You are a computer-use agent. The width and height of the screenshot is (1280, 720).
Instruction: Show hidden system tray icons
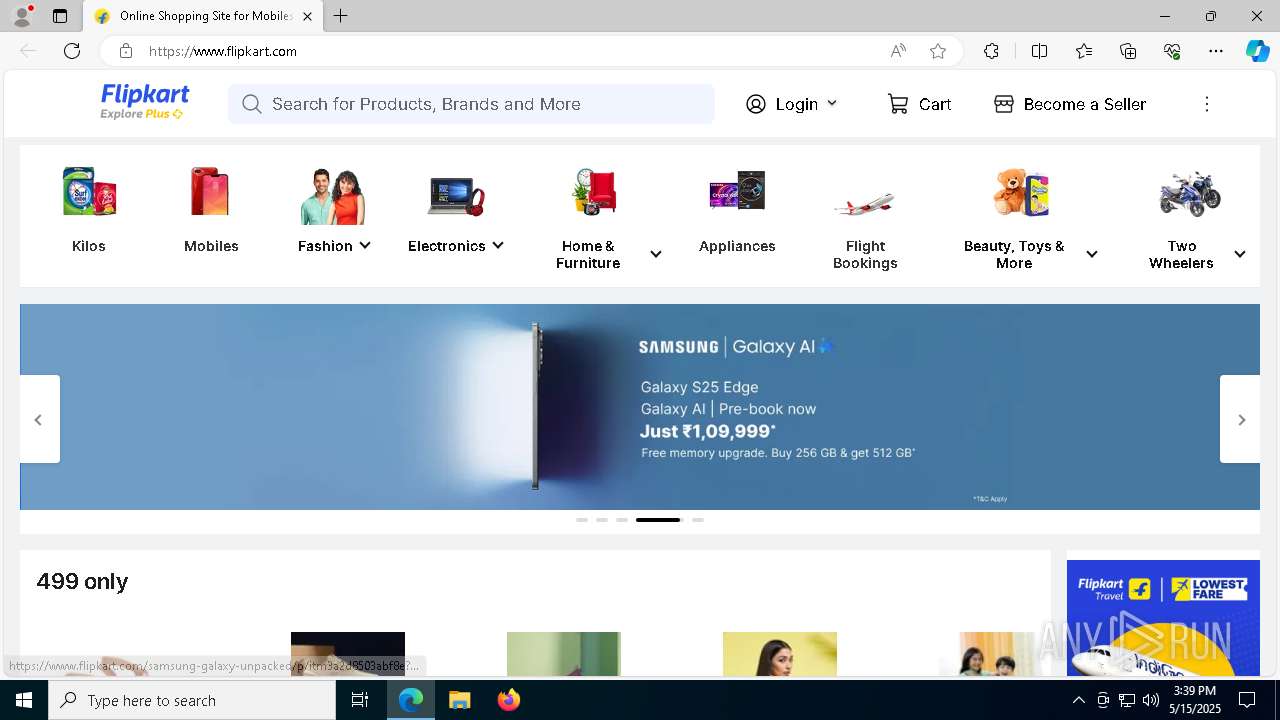point(1078,700)
